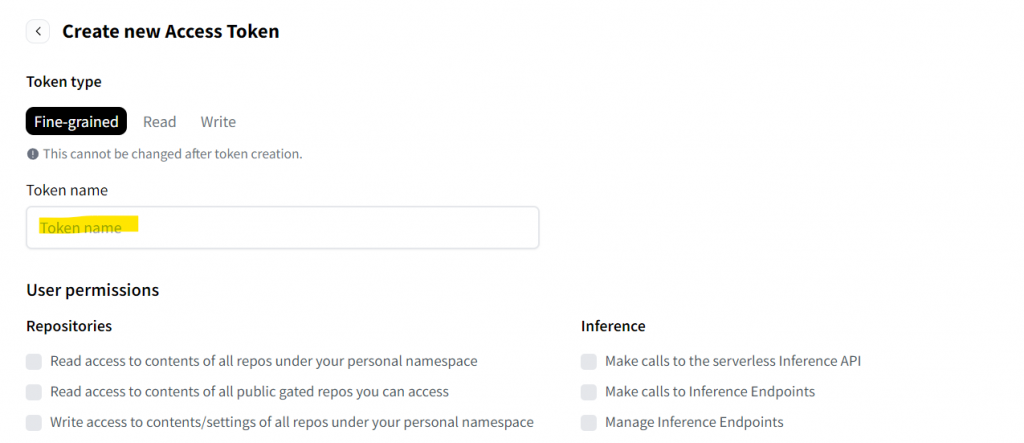Select the Fine-grained token type
1024x443 pixels.
tap(76, 122)
